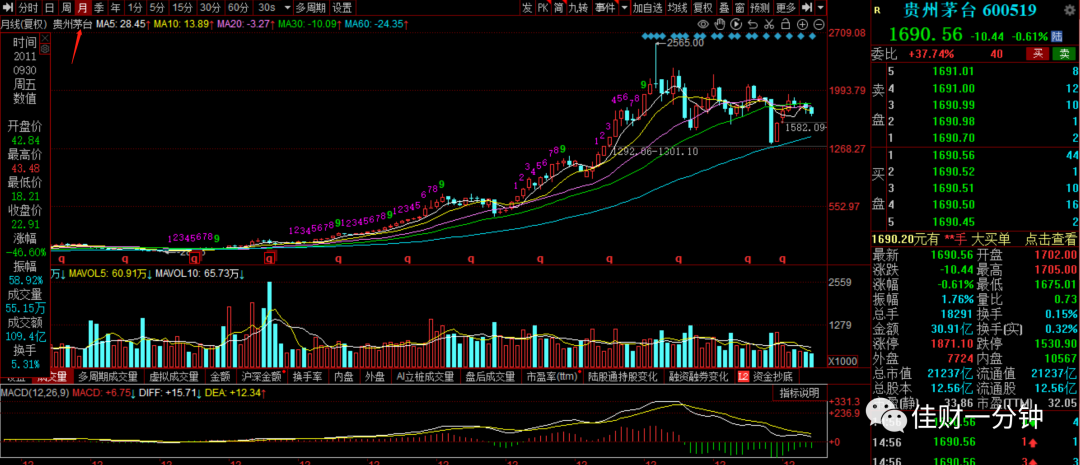The width and height of the screenshot is (1080, 465).
Task: Select the 成交量 volume indicator tab
Action: (x=54, y=377)
